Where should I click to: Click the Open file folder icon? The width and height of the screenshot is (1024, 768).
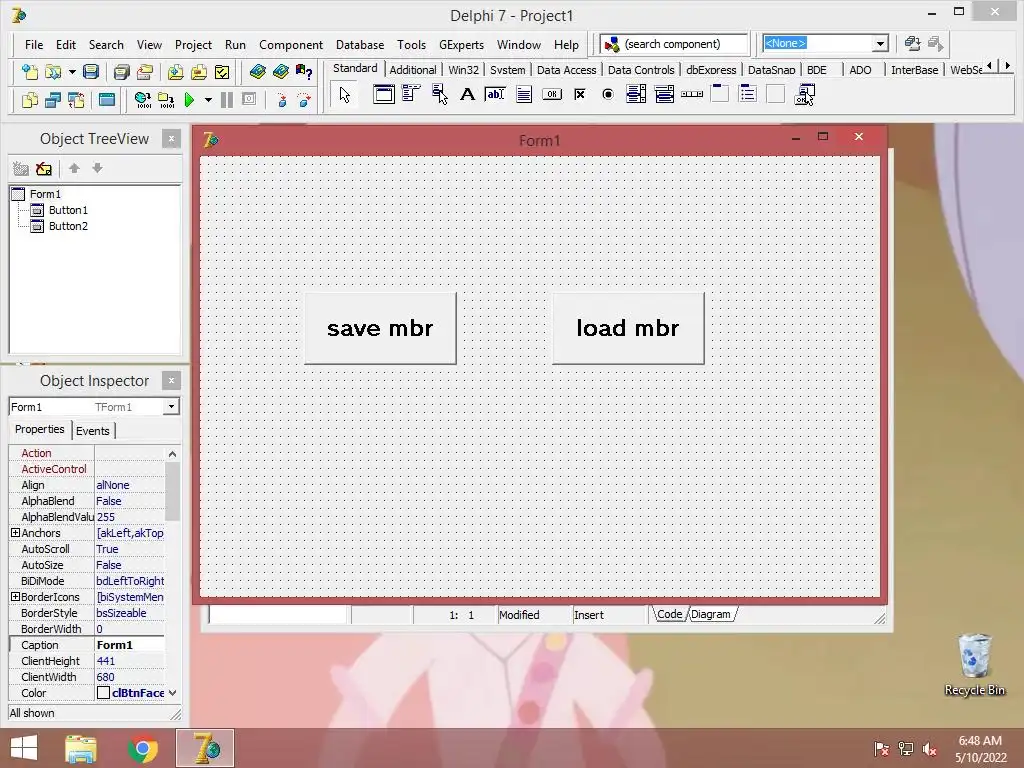53,71
